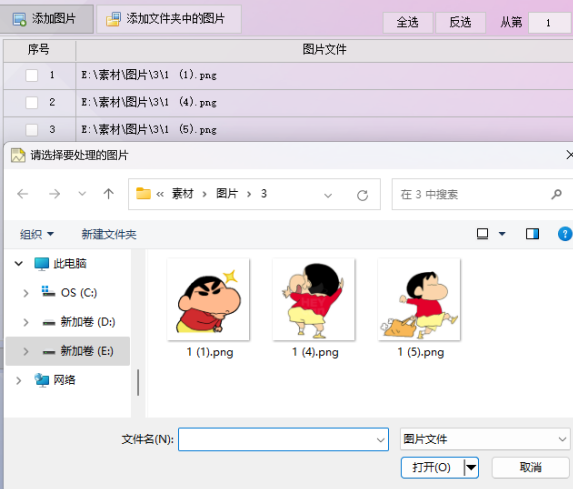Select path E:\素材\图片\3\1 (1).png row
Viewport: 574px width, 489px height.
[288, 75]
